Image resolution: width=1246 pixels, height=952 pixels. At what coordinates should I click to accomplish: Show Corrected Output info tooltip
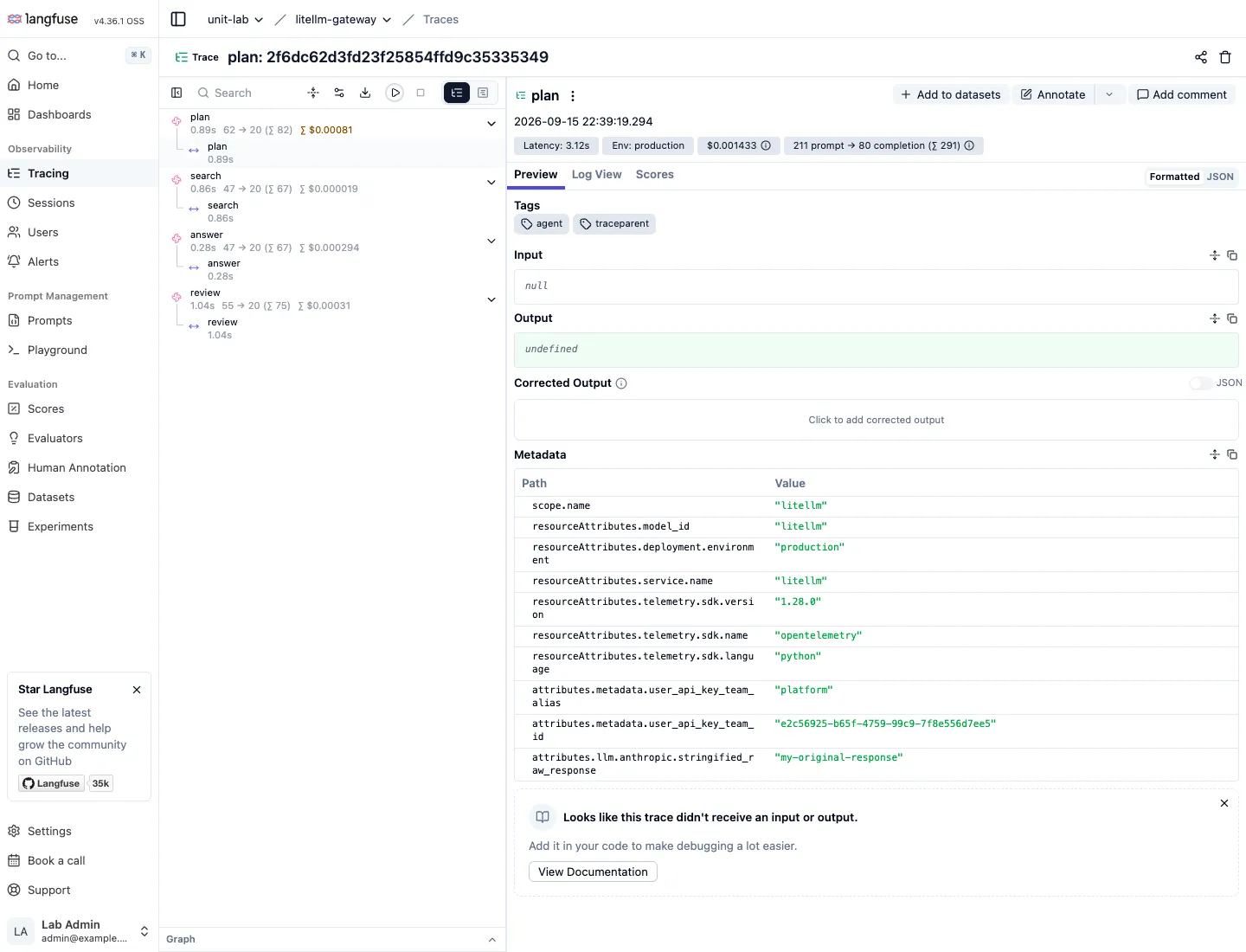tap(621, 383)
